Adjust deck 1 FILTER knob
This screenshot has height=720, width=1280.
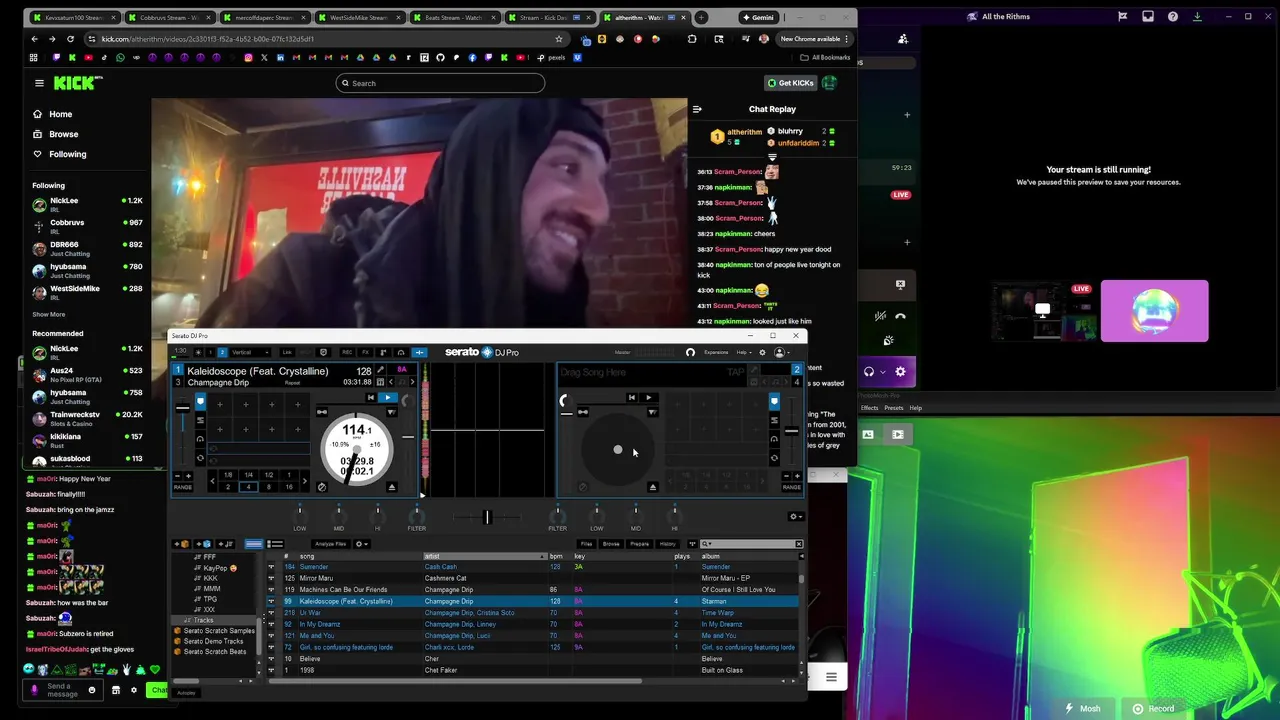click(416, 515)
